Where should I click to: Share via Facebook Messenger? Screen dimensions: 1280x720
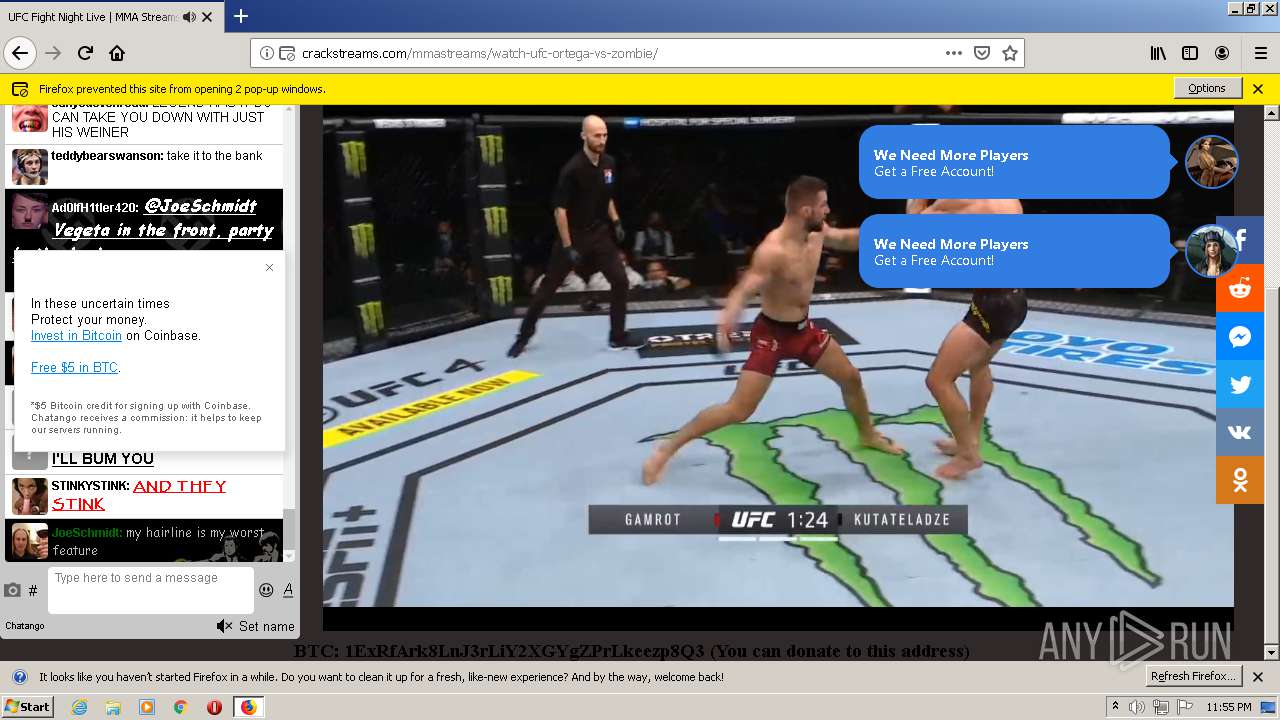pos(1240,337)
